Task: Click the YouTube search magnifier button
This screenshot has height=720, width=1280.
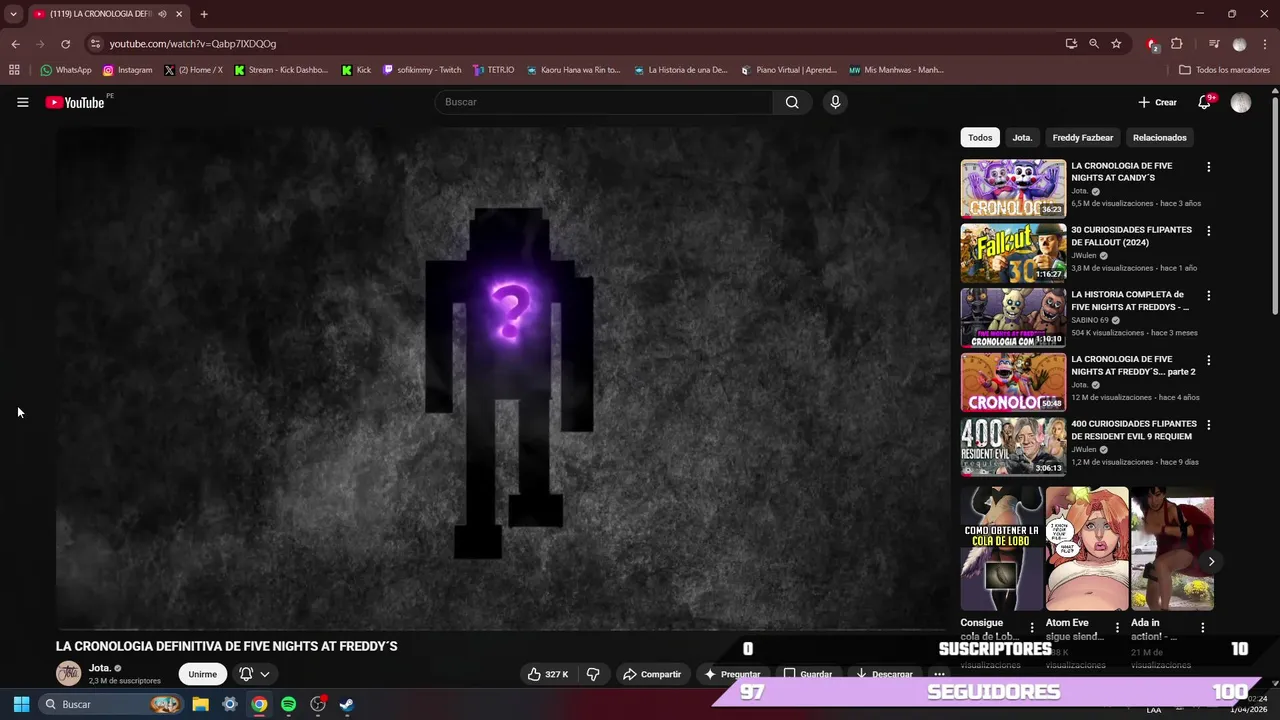Action: pyautogui.click(x=792, y=102)
